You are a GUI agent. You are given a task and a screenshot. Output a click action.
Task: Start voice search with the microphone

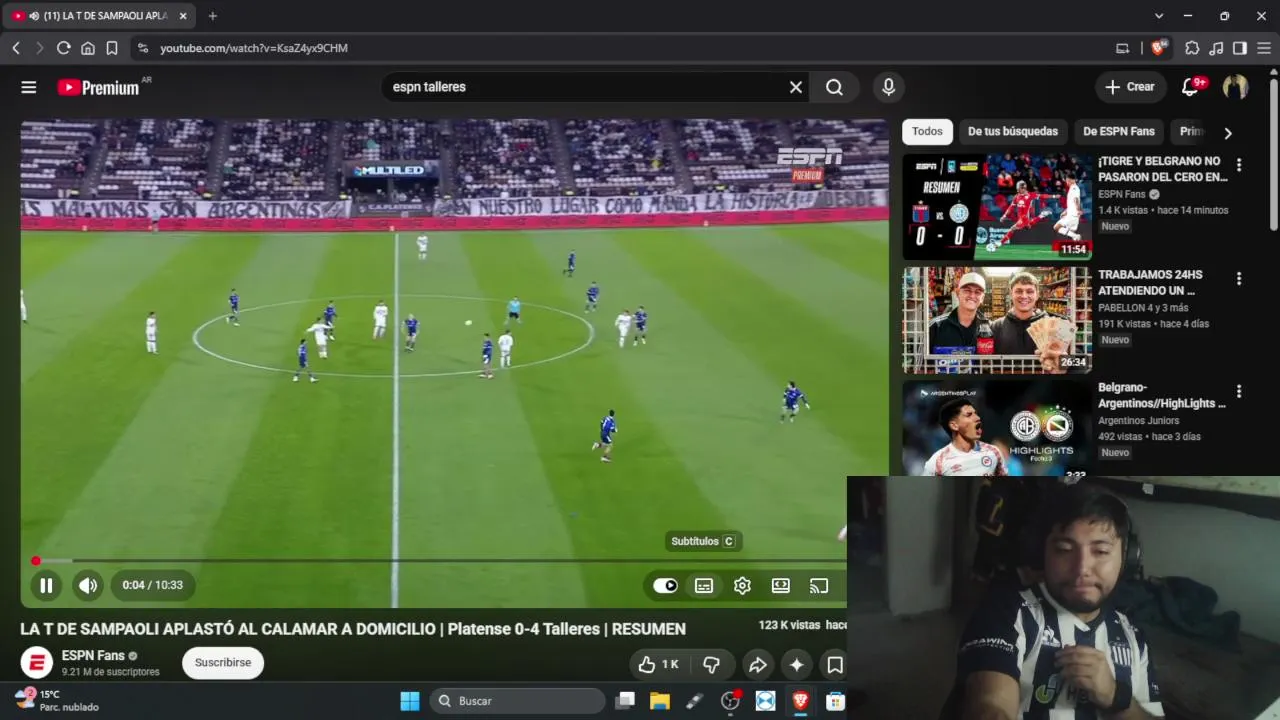(x=888, y=87)
